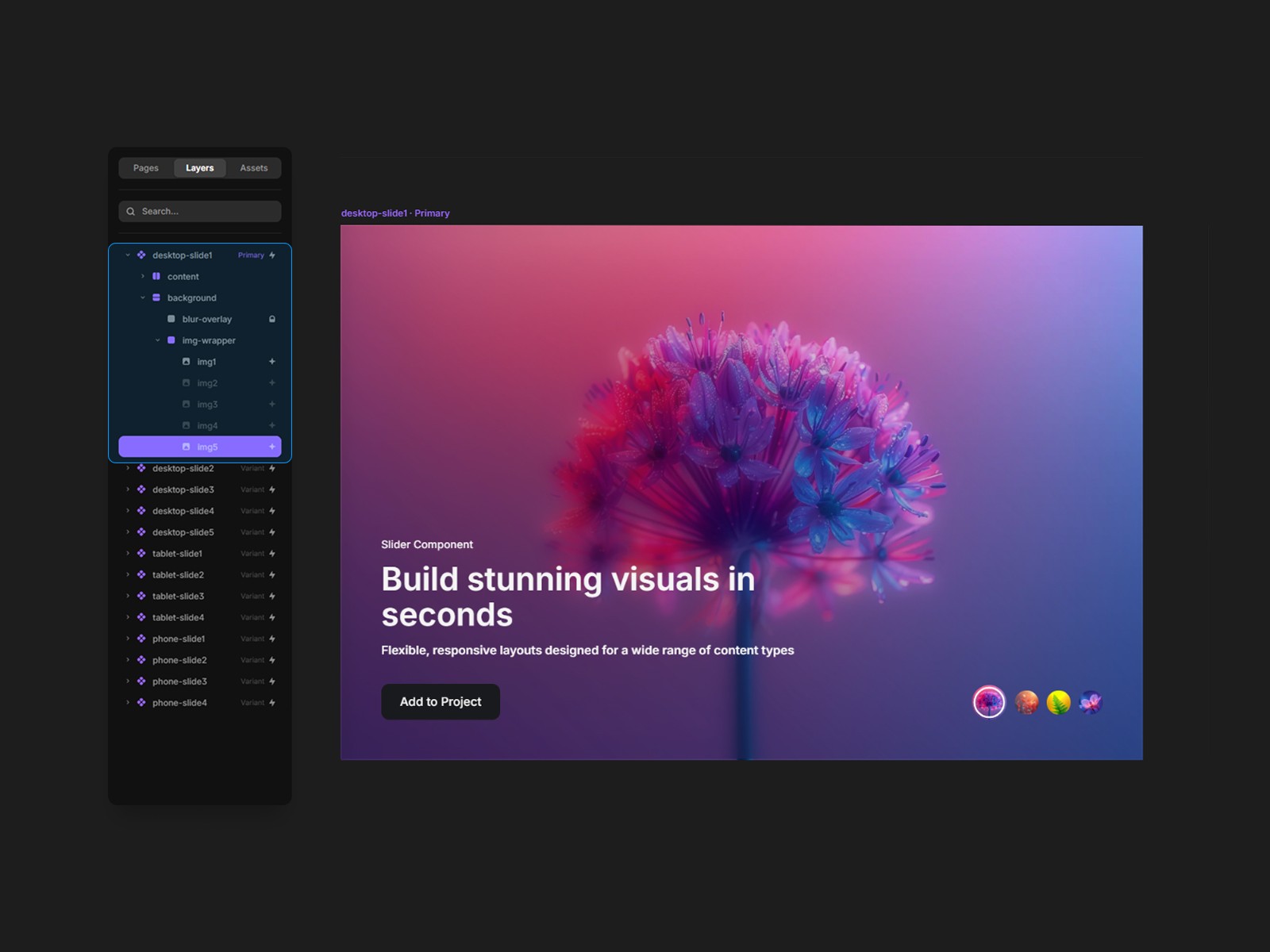Click the component icon next to desktop-slide5
The height and width of the screenshot is (952, 1270).
(141, 532)
